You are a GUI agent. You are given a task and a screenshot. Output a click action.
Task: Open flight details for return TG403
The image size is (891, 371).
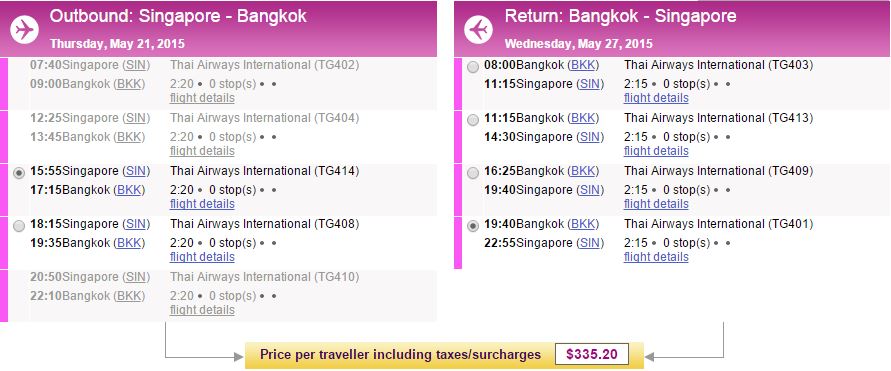pyautogui.click(x=656, y=98)
